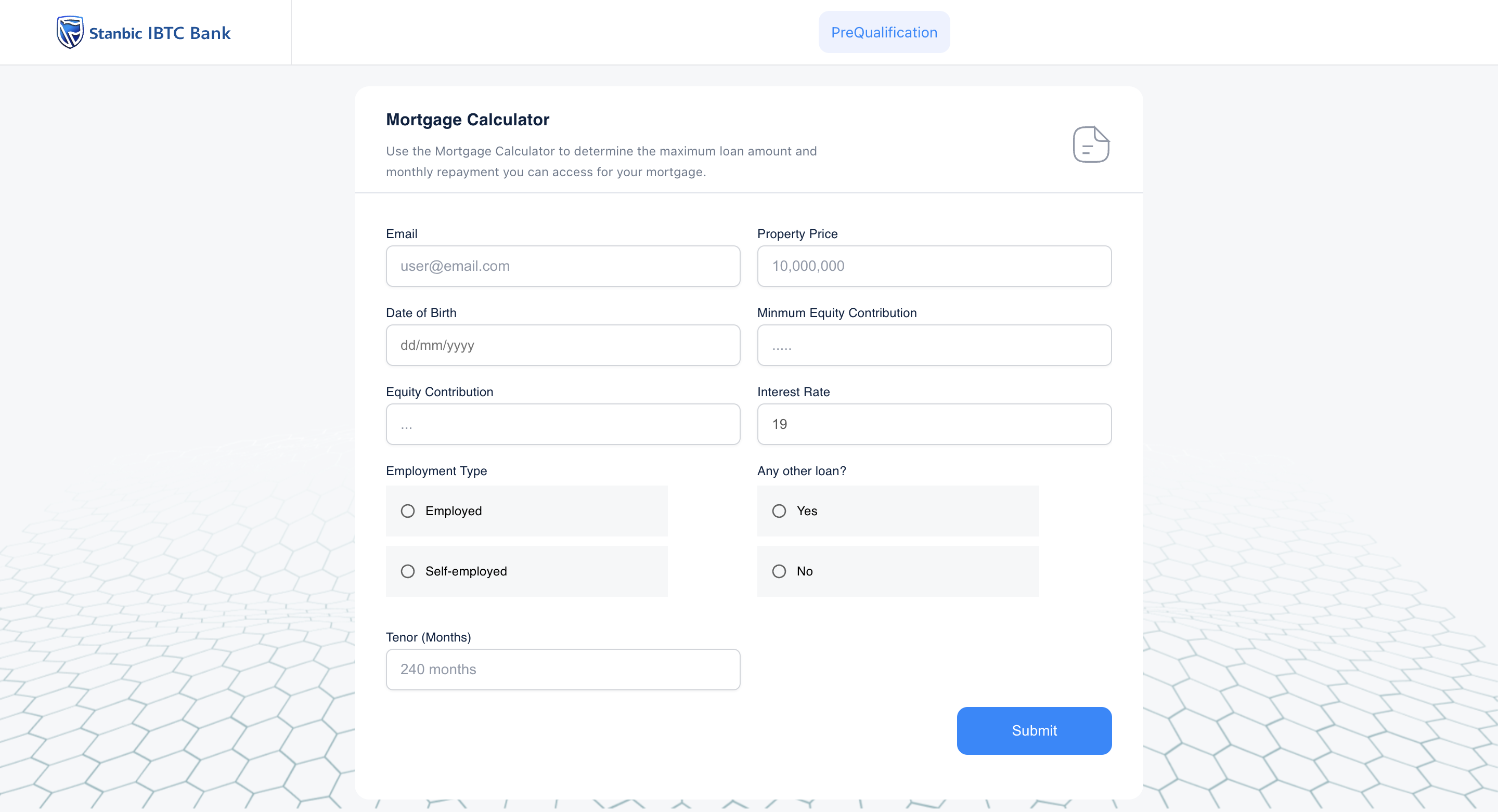The height and width of the screenshot is (812, 1498).
Task: Focus the Email input field
Action: pos(562,266)
